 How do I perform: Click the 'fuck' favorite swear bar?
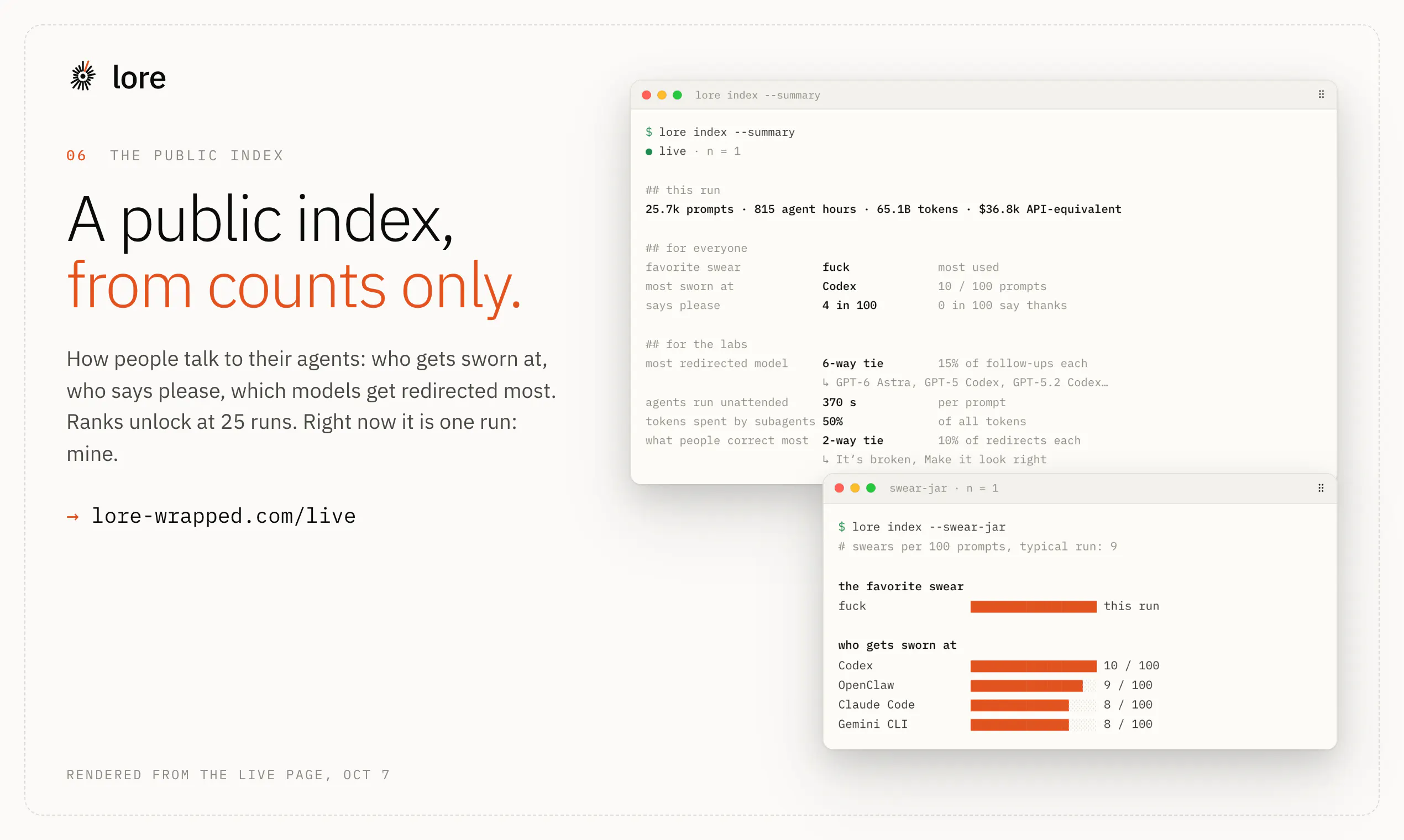(1033, 606)
